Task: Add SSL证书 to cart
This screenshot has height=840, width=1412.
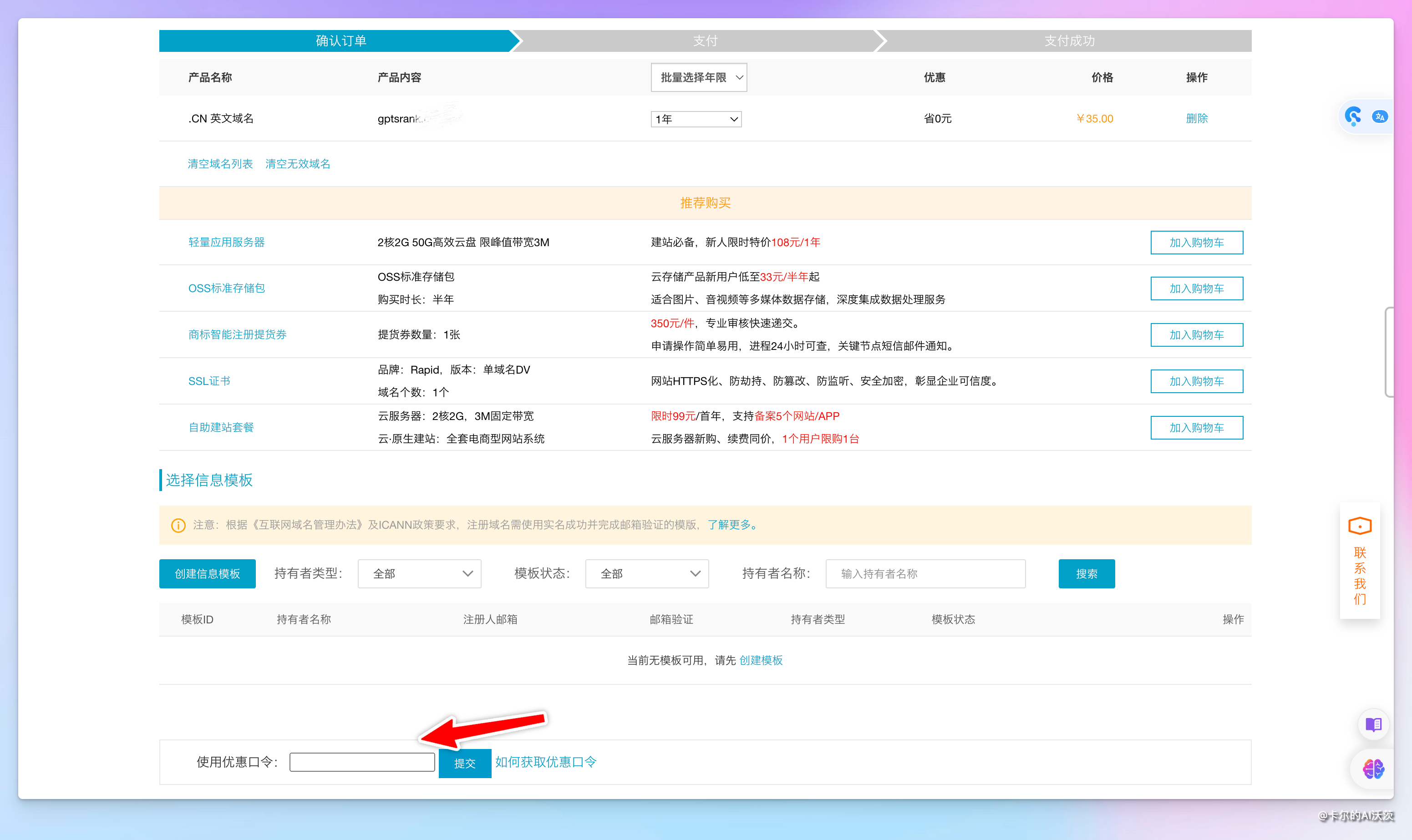Action: (x=1196, y=381)
